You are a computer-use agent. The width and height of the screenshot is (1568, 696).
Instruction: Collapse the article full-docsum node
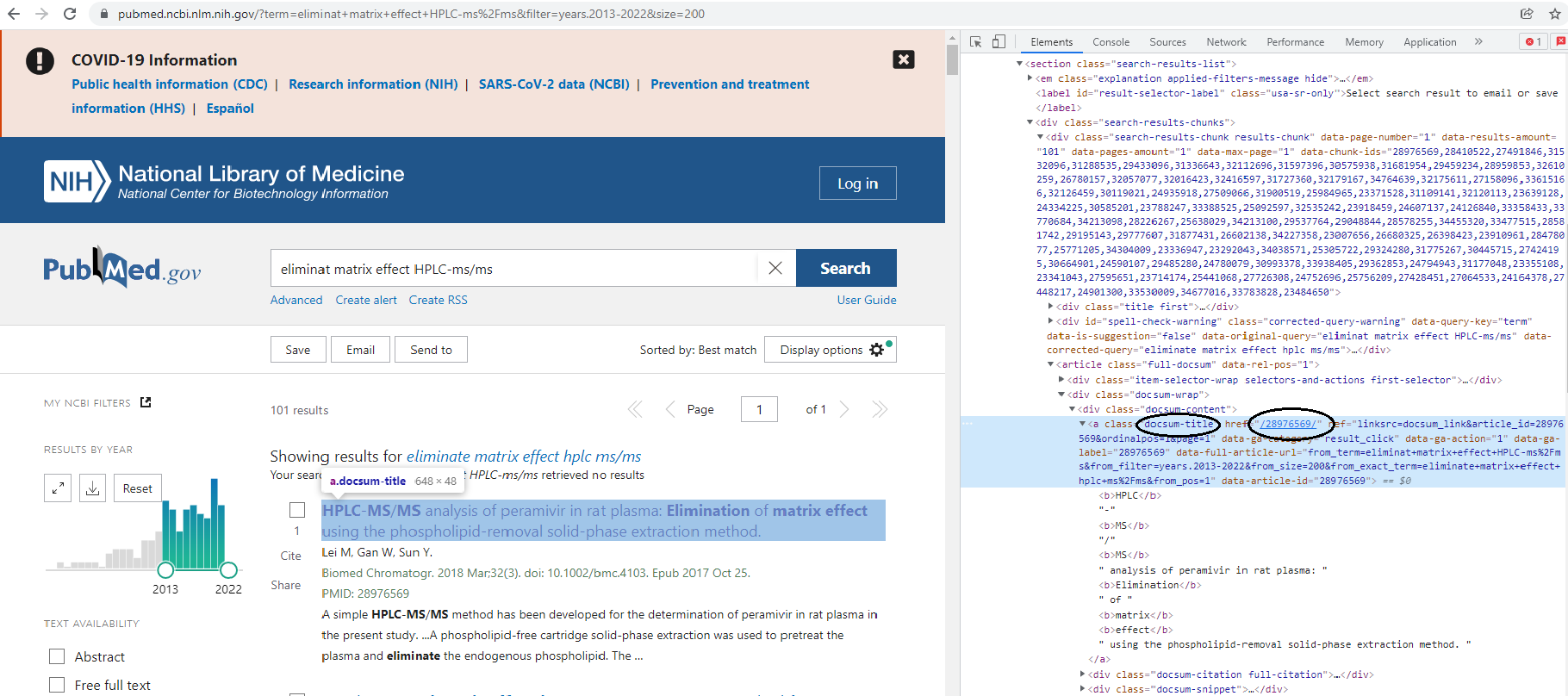pyautogui.click(x=1051, y=364)
